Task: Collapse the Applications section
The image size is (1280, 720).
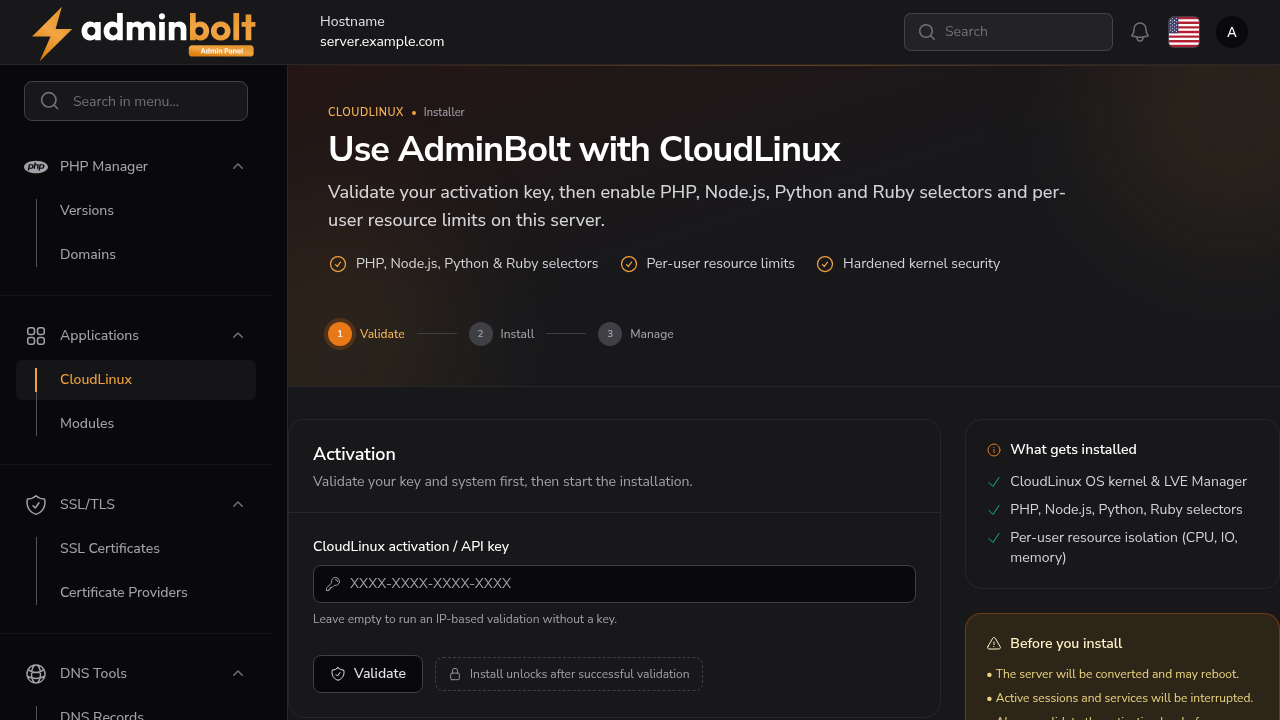Action: pyautogui.click(x=238, y=336)
